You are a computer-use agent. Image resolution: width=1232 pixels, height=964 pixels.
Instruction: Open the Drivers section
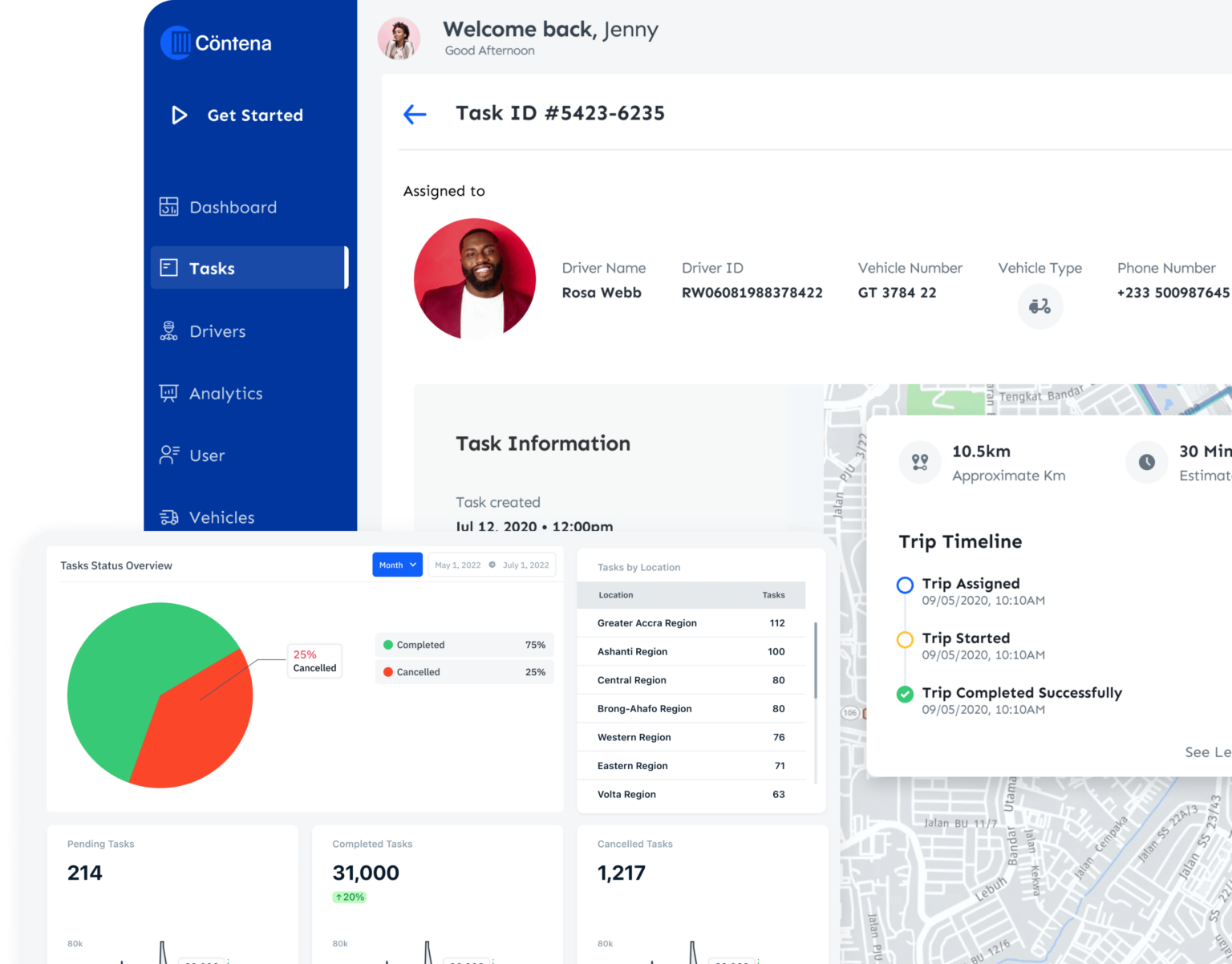pos(169,330)
